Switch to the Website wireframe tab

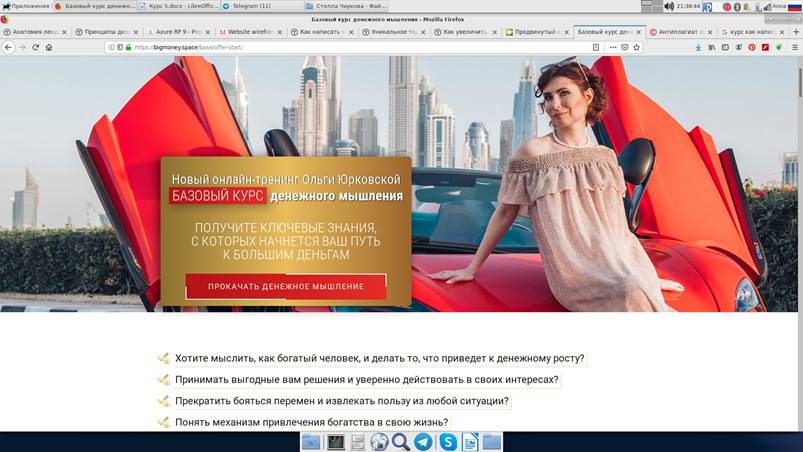[x=249, y=31]
